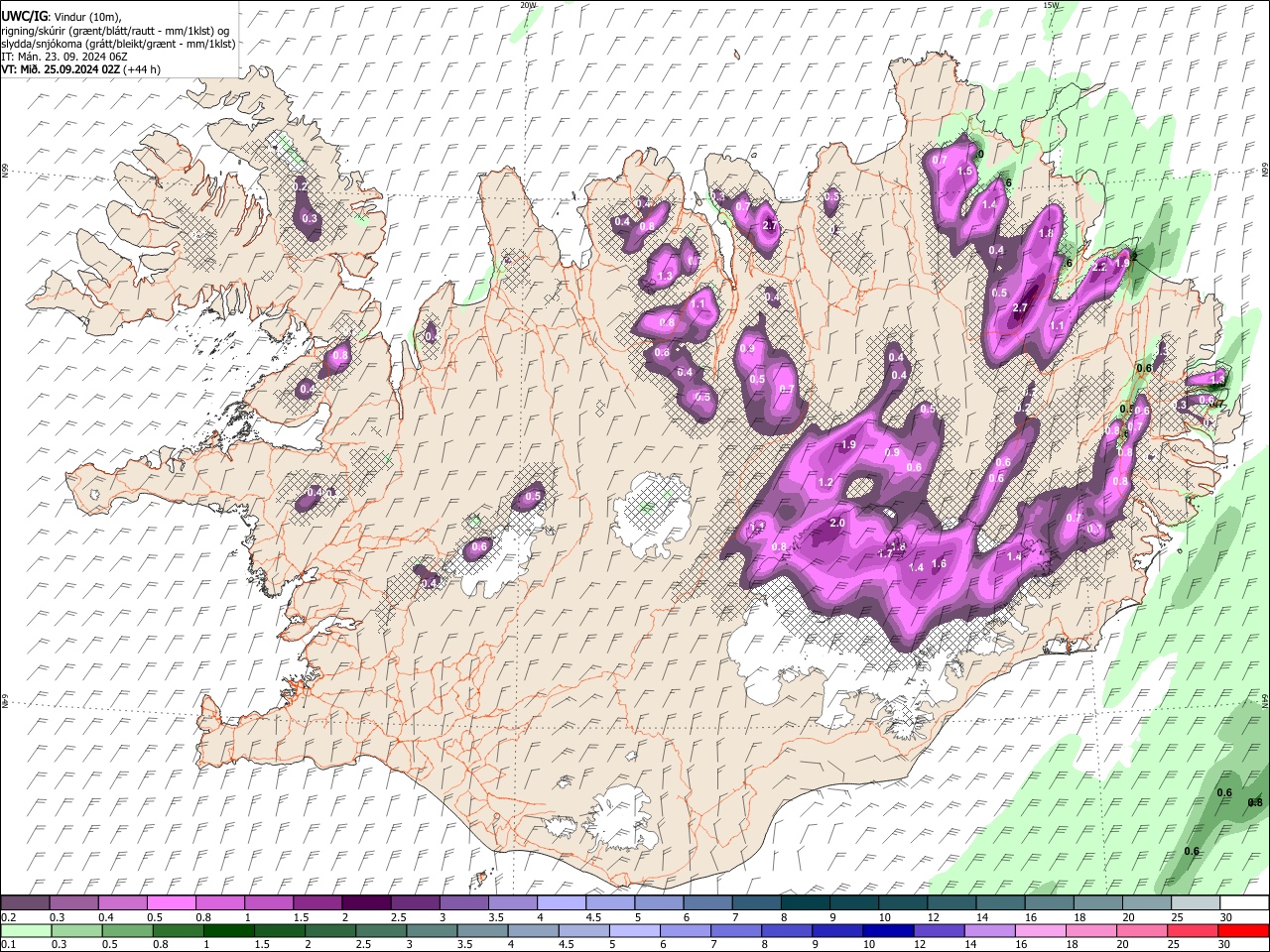Click the 'slydda/snjókoma' legend description line
The width and height of the screenshot is (1270, 952).
coord(118,44)
